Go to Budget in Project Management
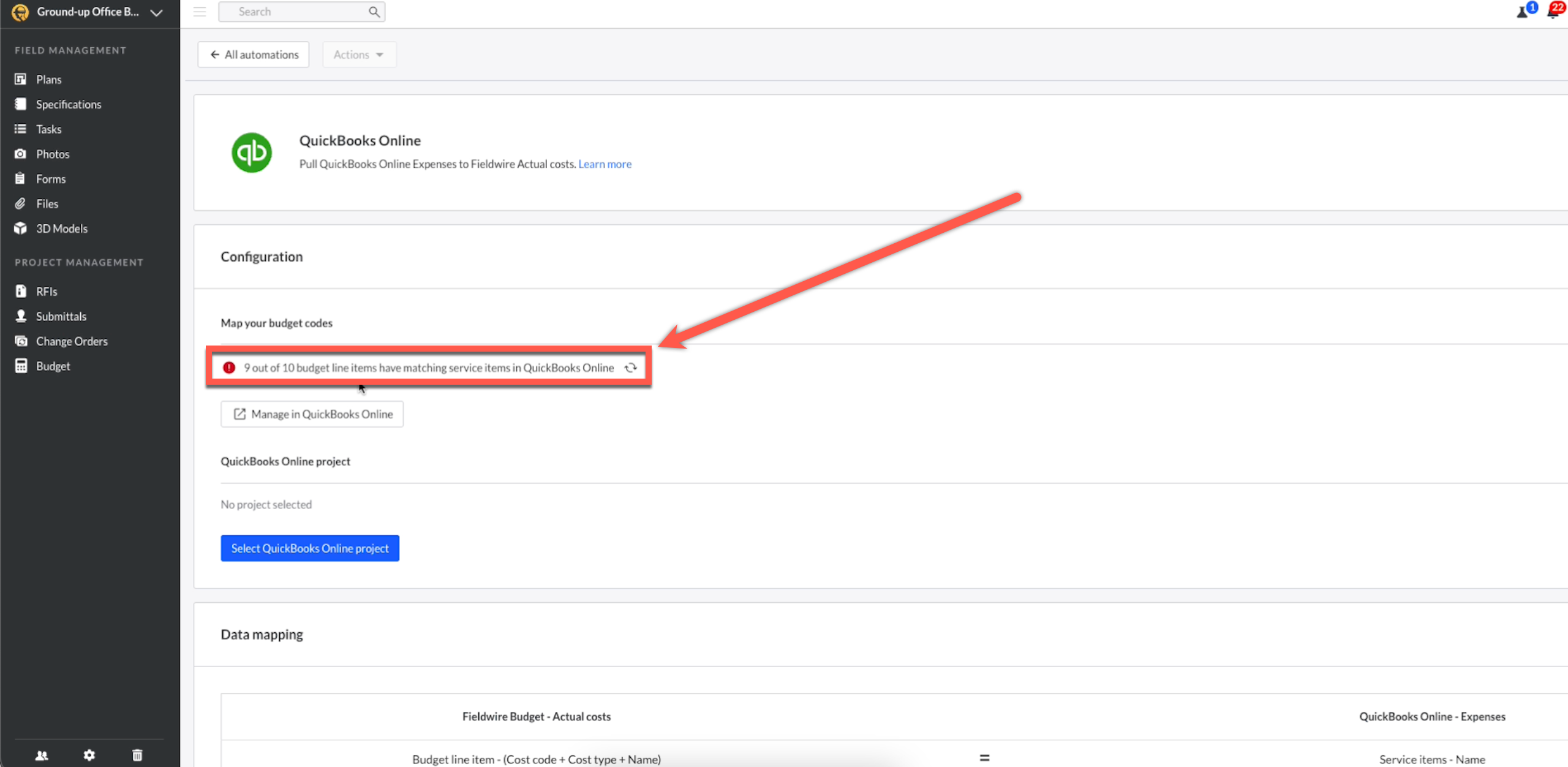Image resolution: width=1568 pixels, height=767 pixels. tap(53, 366)
